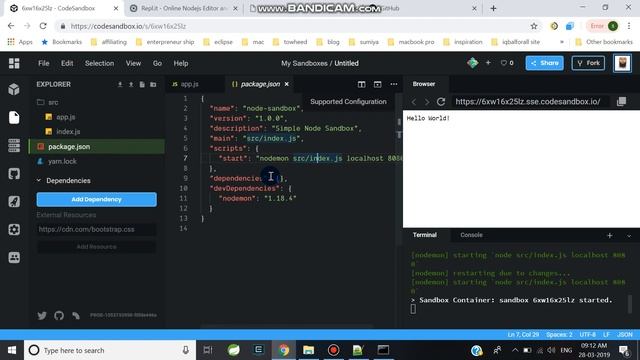The height and width of the screenshot is (360, 640).
Task: Open the Selection menu
Action: 99,63
